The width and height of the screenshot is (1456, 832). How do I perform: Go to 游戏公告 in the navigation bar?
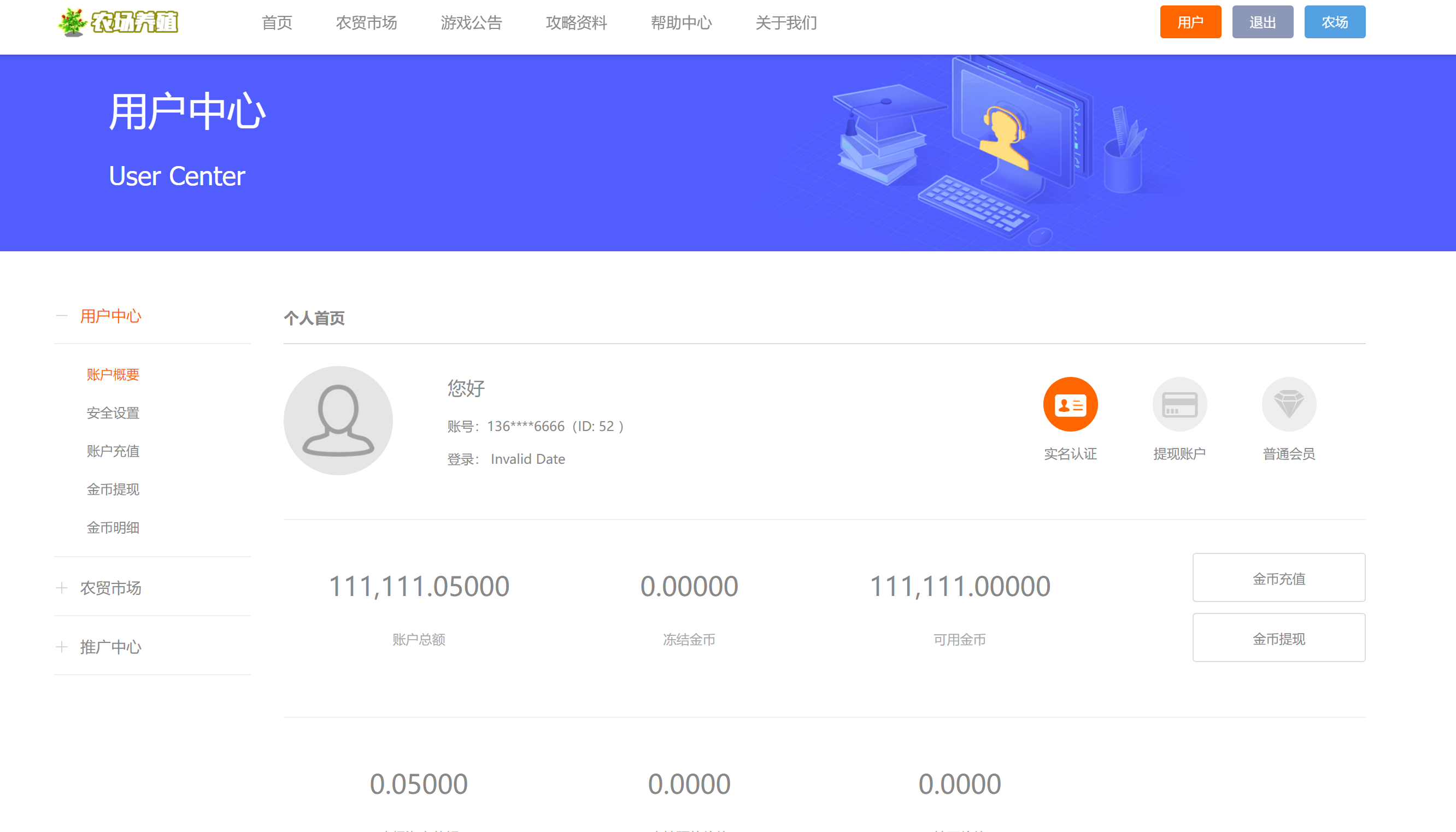[471, 23]
